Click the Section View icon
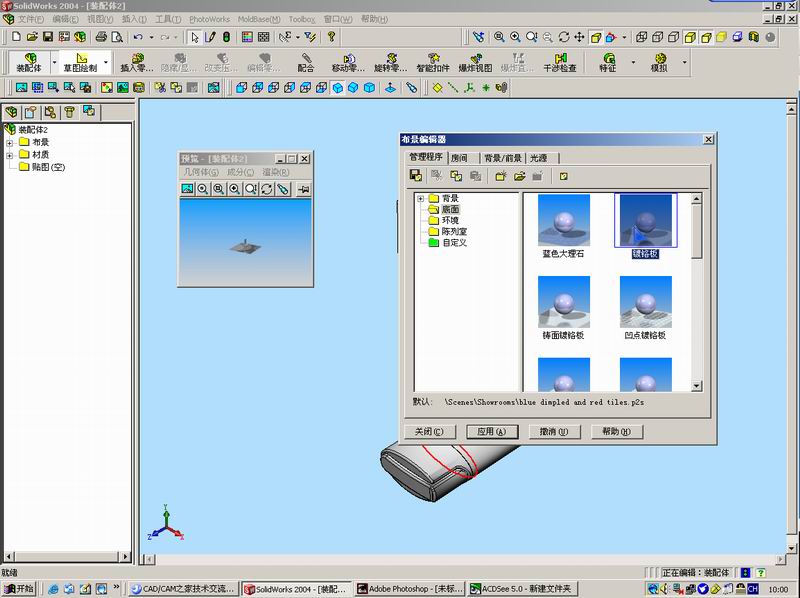 pyautogui.click(x=754, y=37)
